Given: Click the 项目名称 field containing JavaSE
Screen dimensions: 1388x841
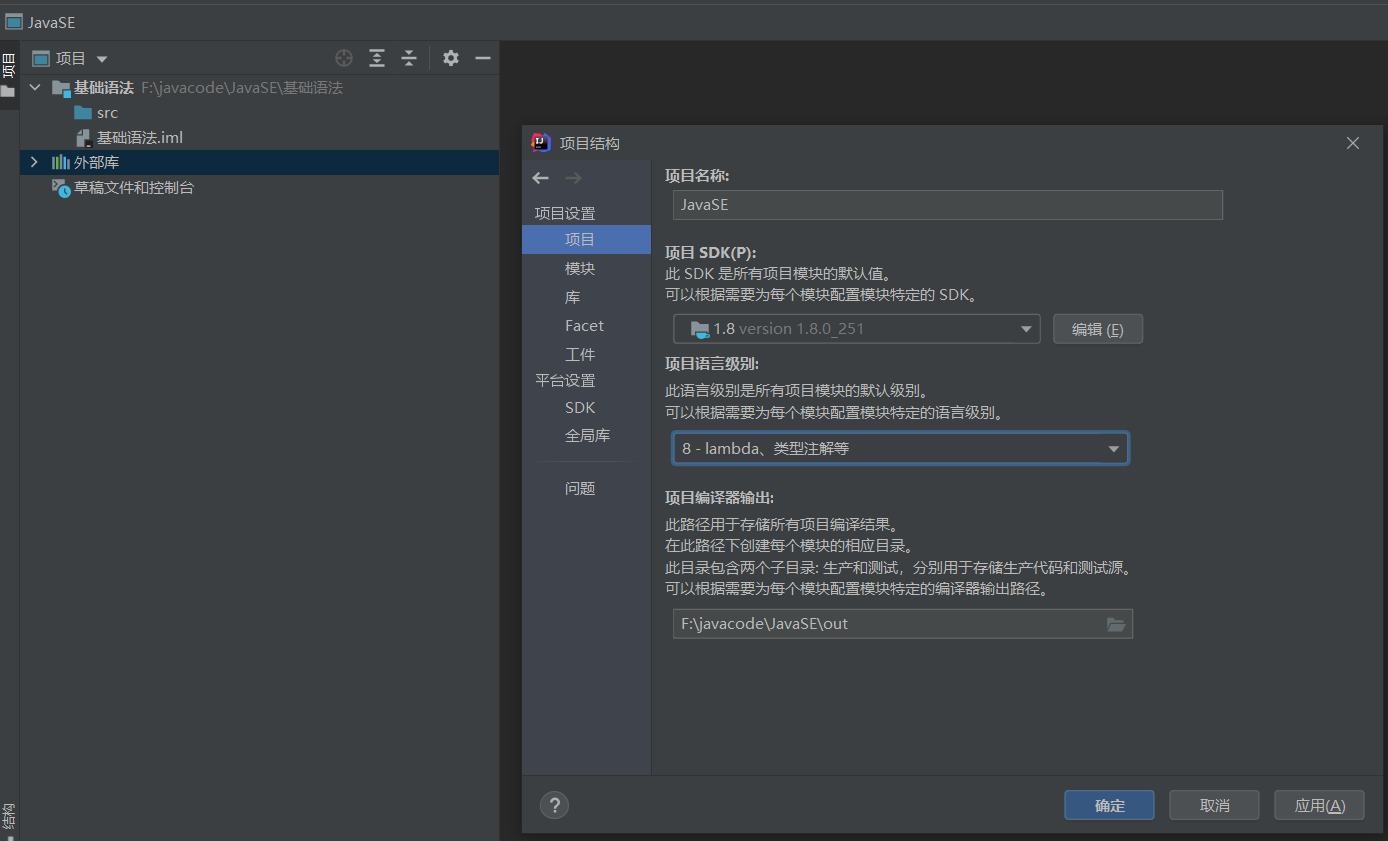Looking at the screenshot, I should pos(948,205).
